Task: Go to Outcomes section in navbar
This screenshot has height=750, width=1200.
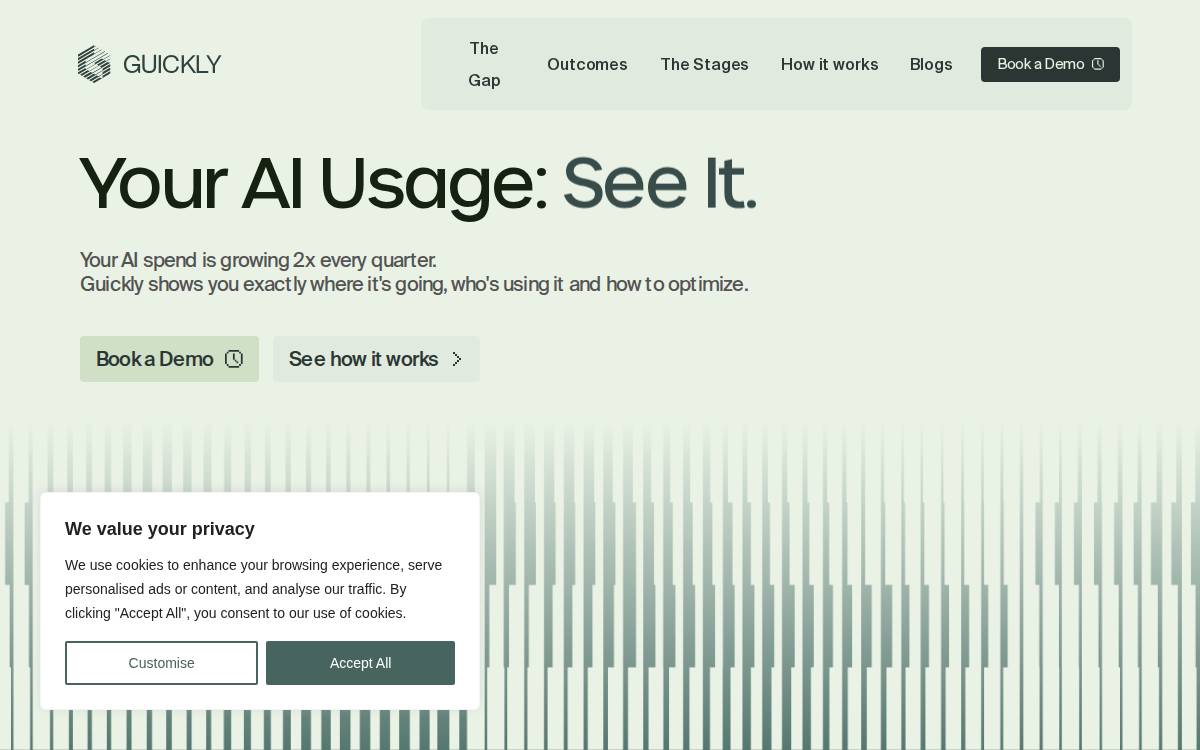Action: (587, 64)
